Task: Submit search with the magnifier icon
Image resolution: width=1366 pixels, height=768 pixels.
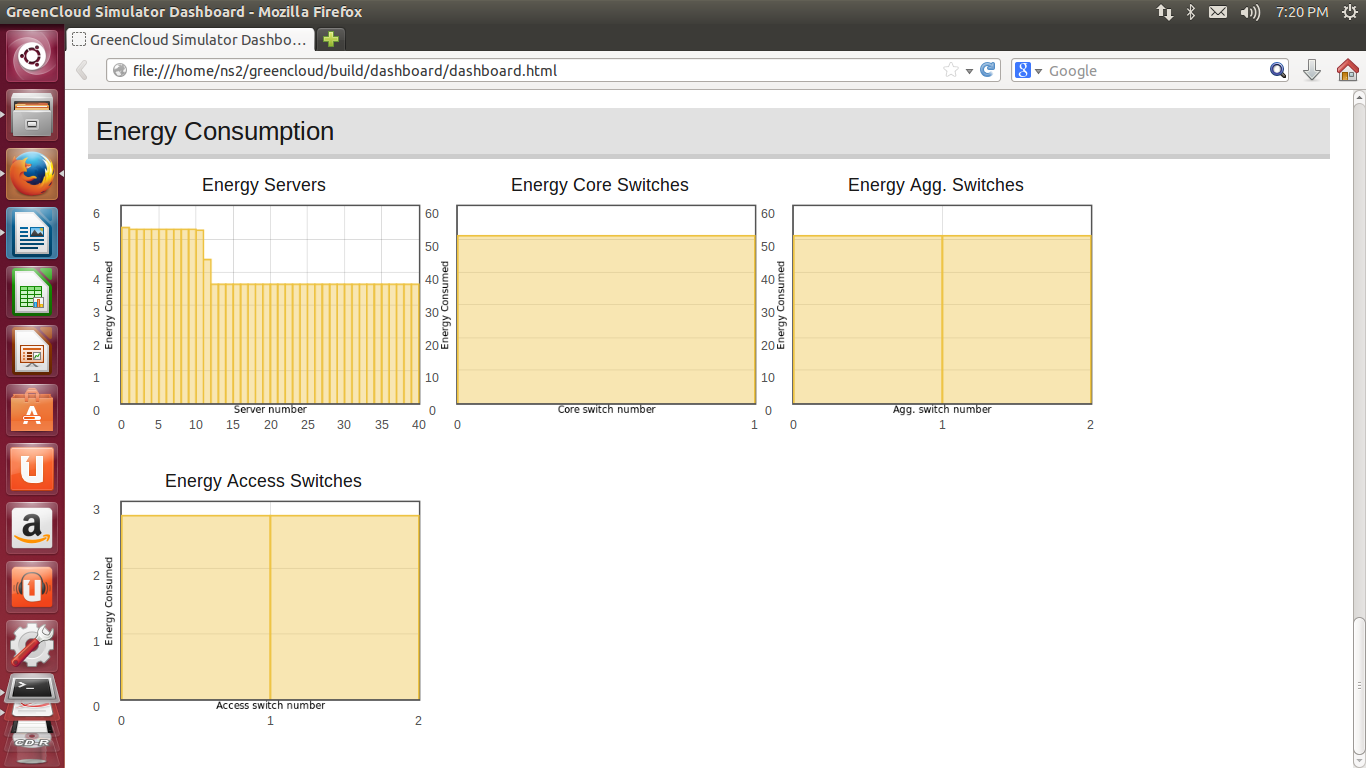Action: click(x=1278, y=70)
